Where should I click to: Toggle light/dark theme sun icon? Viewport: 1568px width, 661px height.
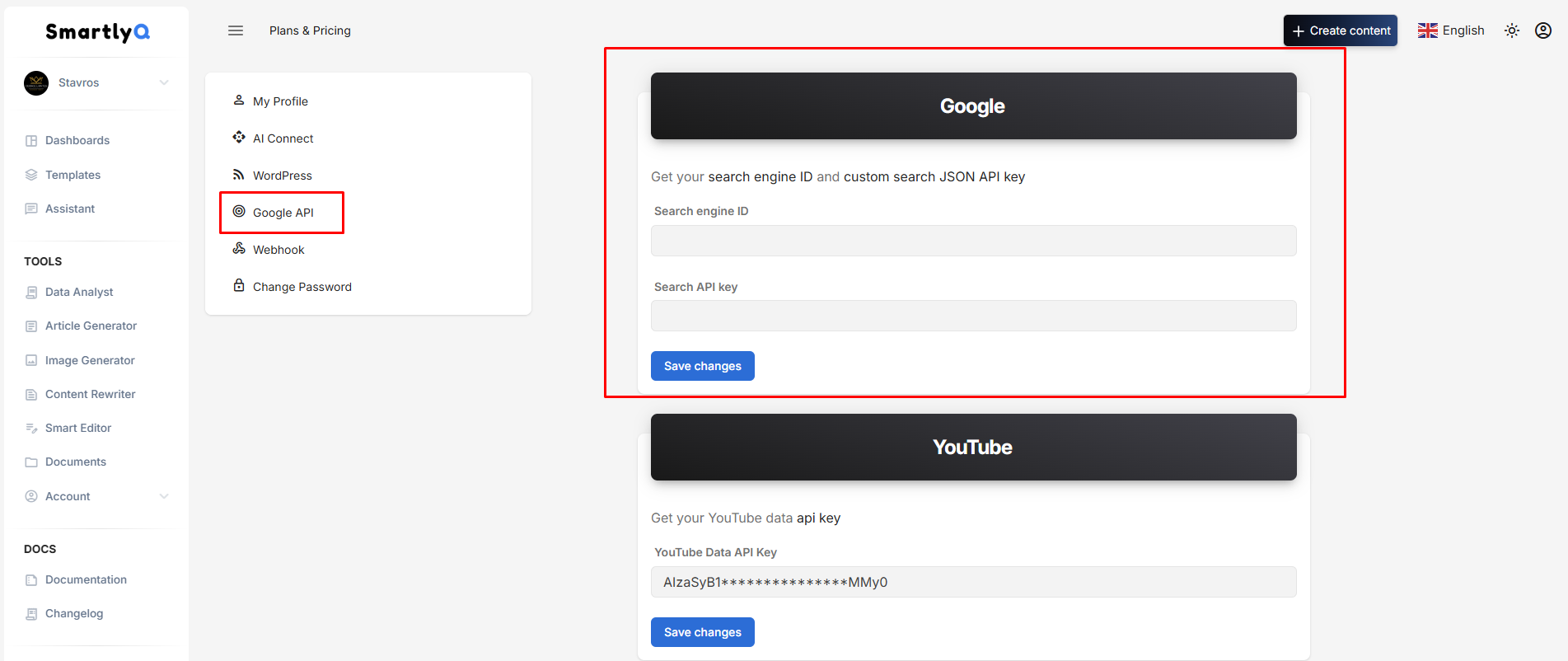[1512, 30]
